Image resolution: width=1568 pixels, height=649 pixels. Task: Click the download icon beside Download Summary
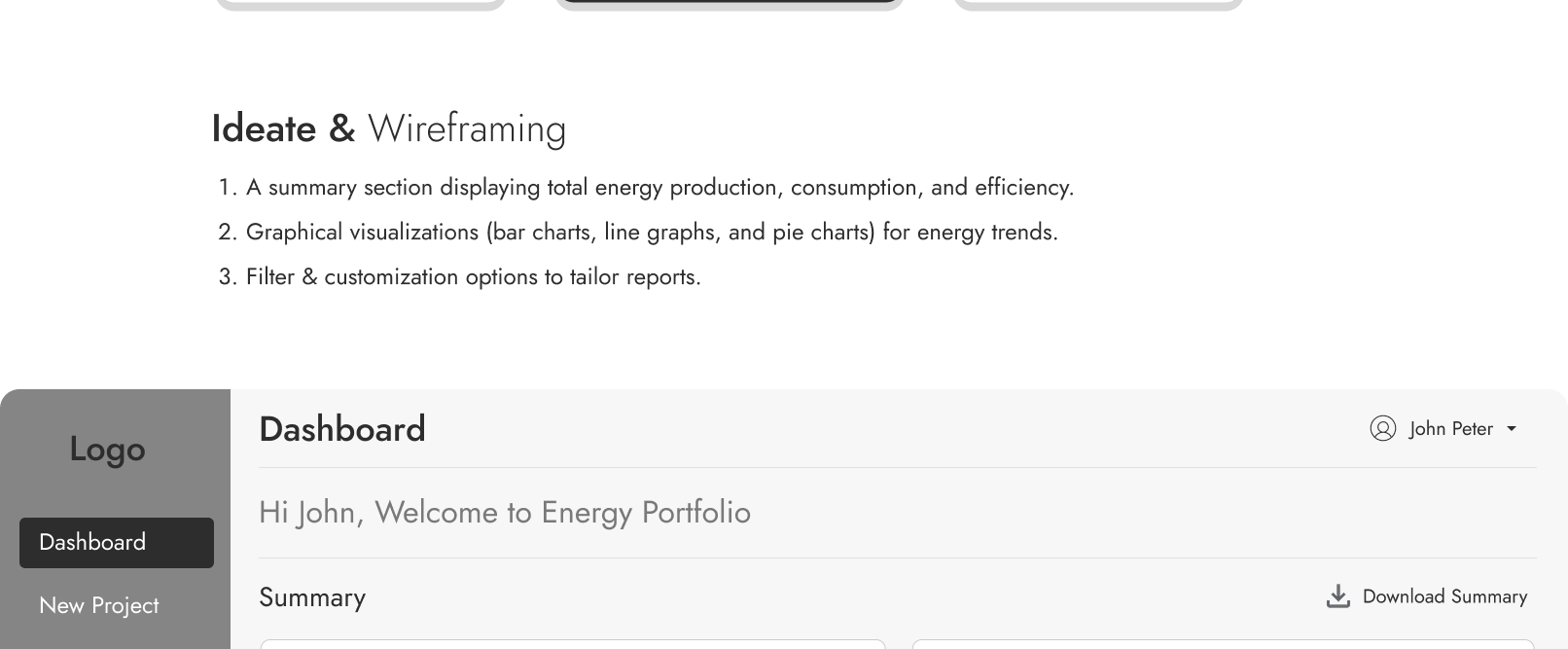coord(1338,596)
